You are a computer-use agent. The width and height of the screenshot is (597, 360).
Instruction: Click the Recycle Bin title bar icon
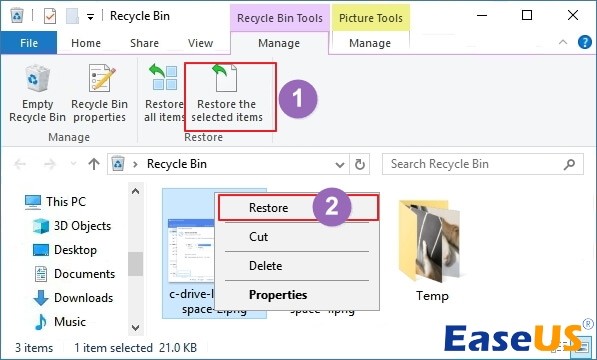click(17, 16)
